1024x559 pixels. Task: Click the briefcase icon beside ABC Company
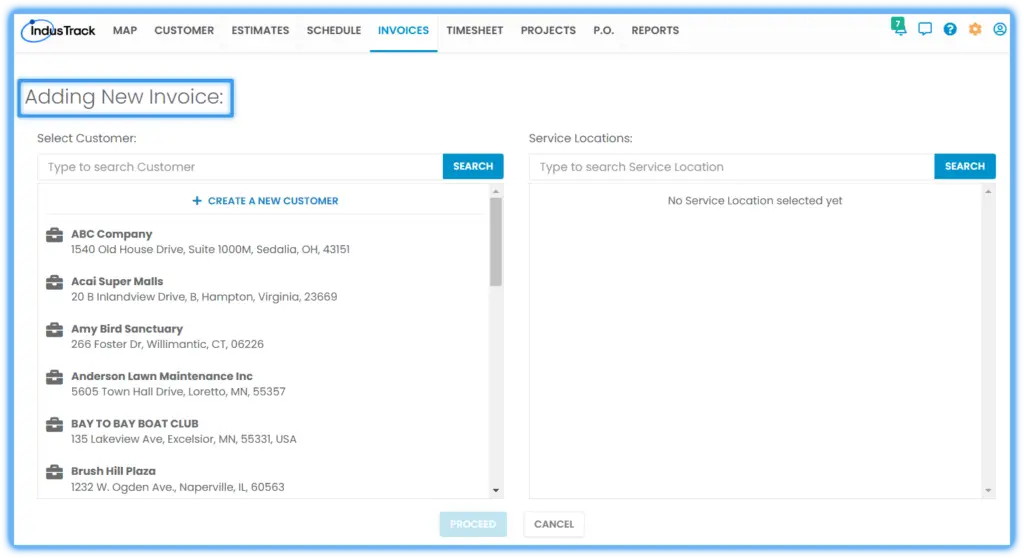tap(55, 235)
